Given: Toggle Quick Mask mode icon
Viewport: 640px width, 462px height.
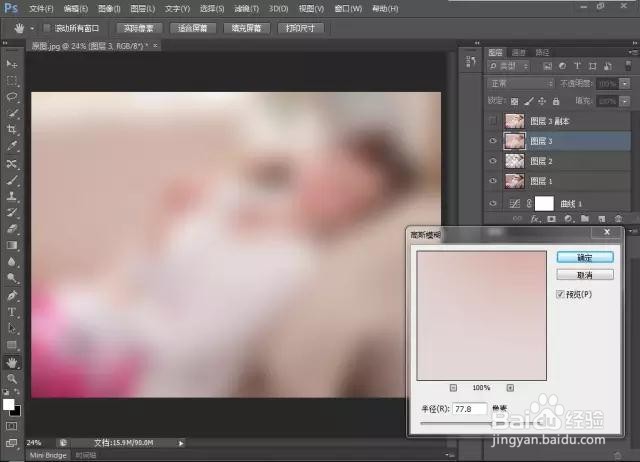Looking at the screenshot, I should pos(11,426).
